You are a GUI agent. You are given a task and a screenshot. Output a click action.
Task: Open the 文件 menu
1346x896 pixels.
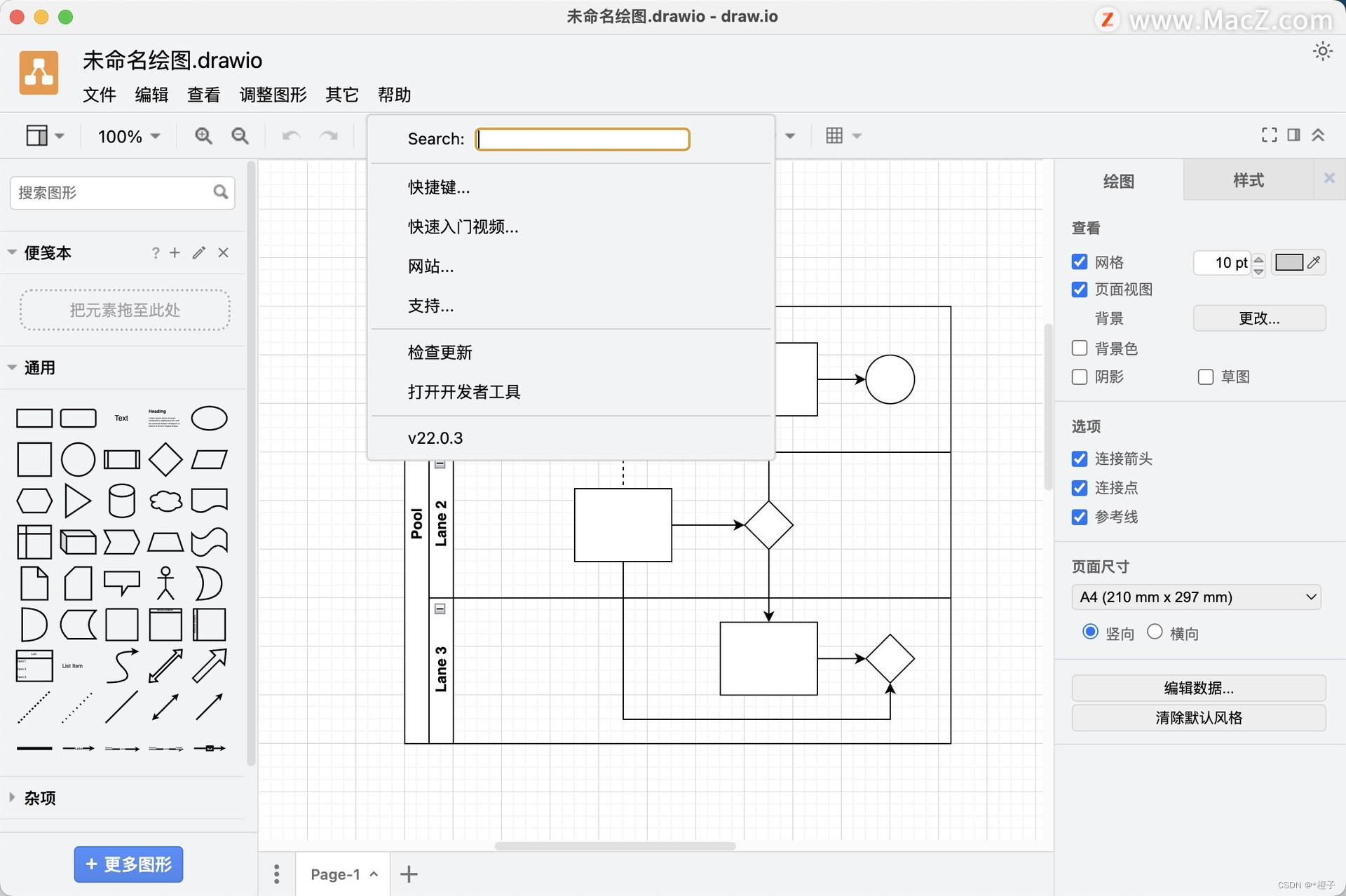pos(99,95)
